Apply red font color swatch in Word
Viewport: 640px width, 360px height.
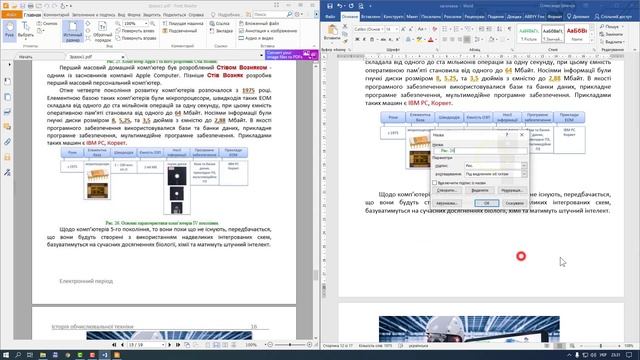point(430,40)
